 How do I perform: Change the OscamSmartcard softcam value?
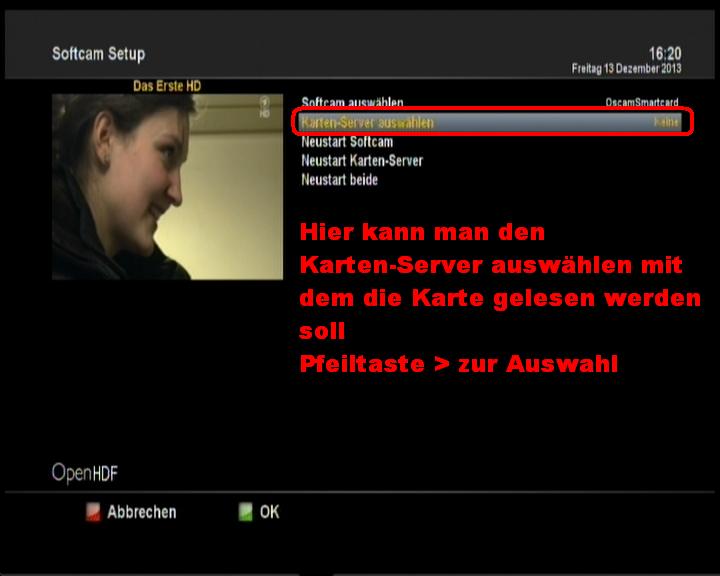(x=642, y=103)
